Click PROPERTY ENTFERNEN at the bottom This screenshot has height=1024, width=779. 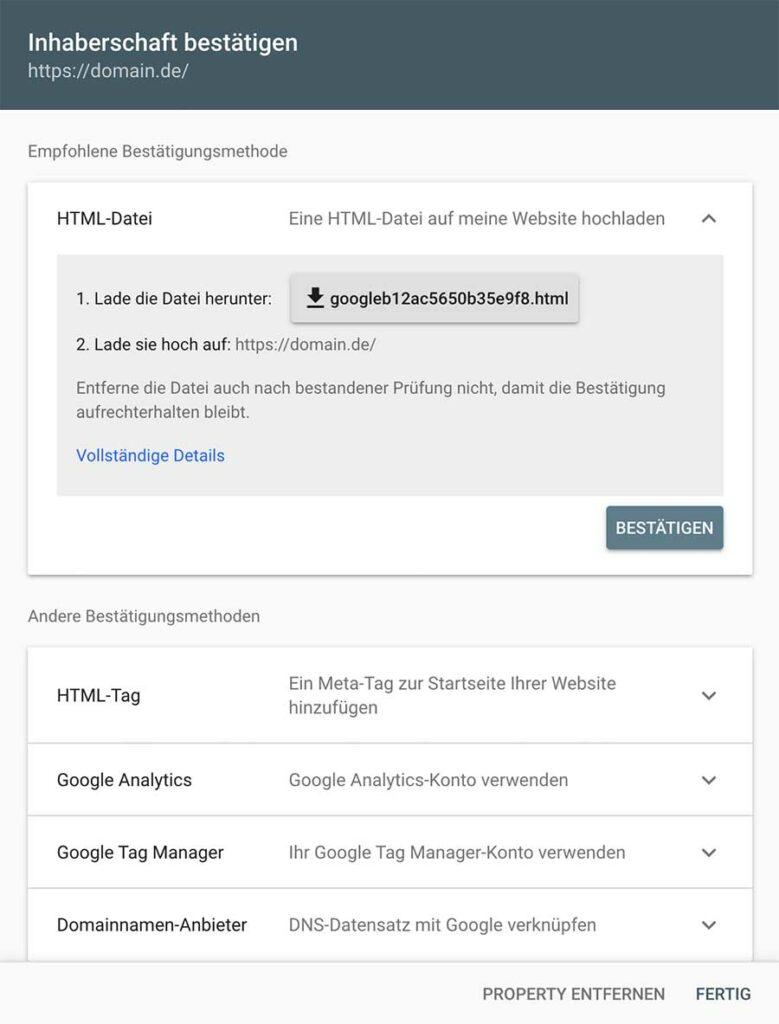(573, 994)
